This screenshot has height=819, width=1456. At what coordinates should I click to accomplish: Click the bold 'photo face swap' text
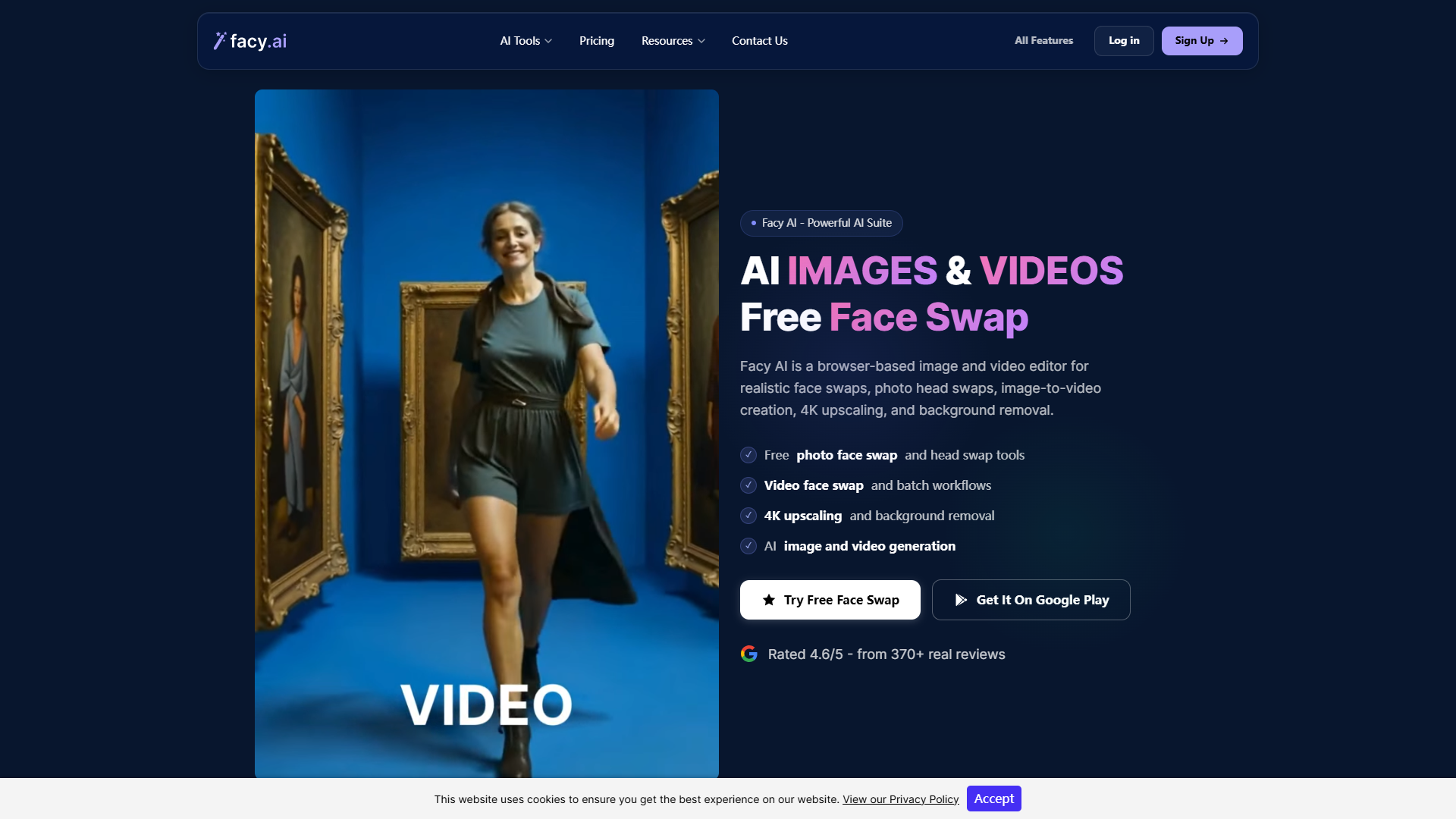[847, 455]
